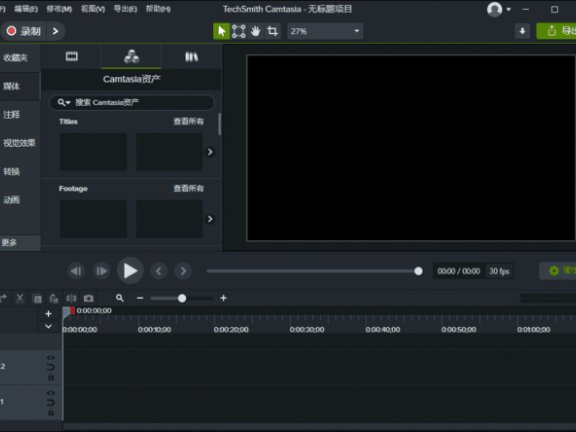Click the split icon on the timeline toolbar
Viewport: 576px width, 432px height.
[x=71, y=298]
